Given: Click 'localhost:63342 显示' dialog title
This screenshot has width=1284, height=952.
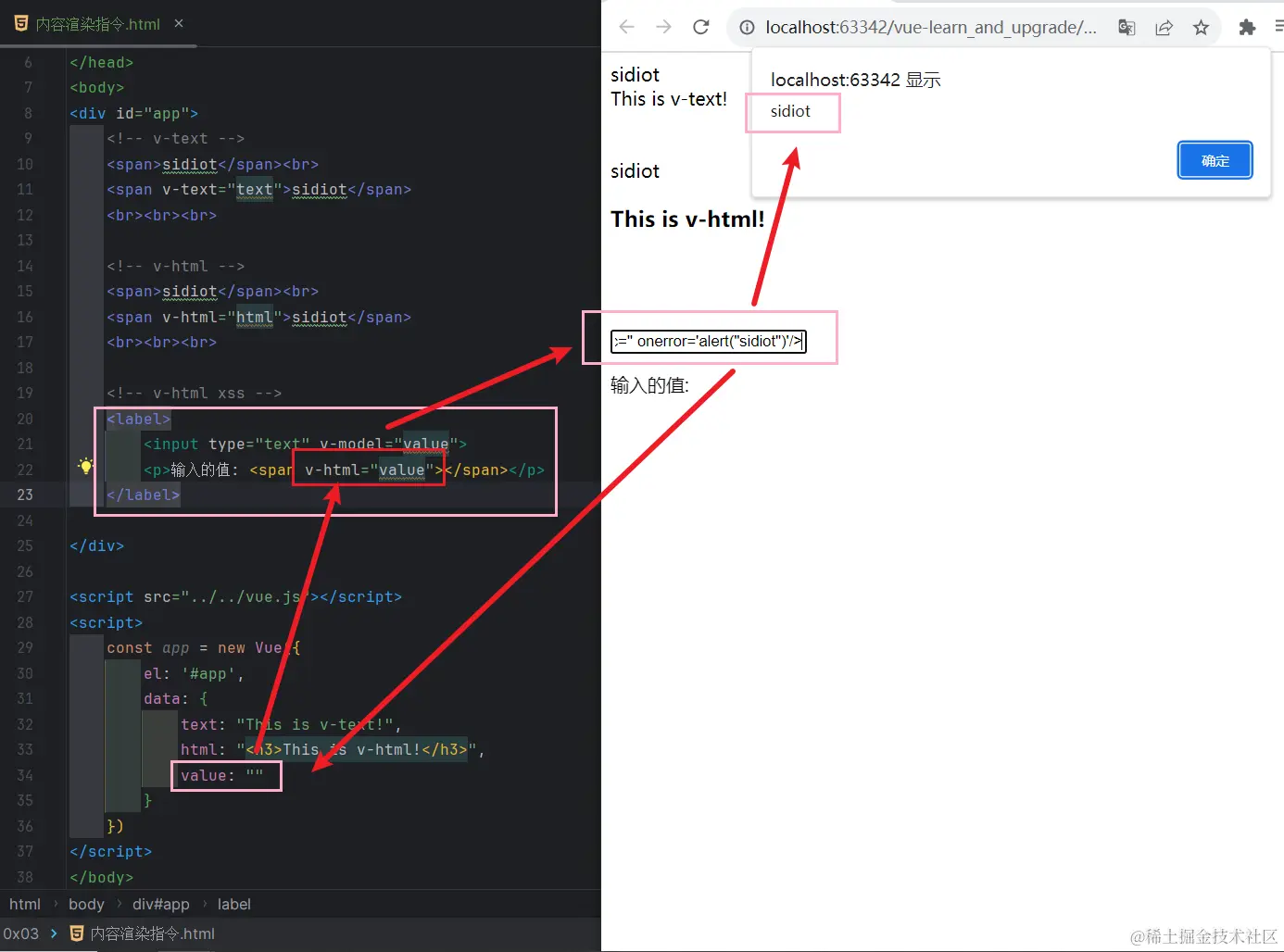Looking at the screenshot, I should click(x=855, y=80).
